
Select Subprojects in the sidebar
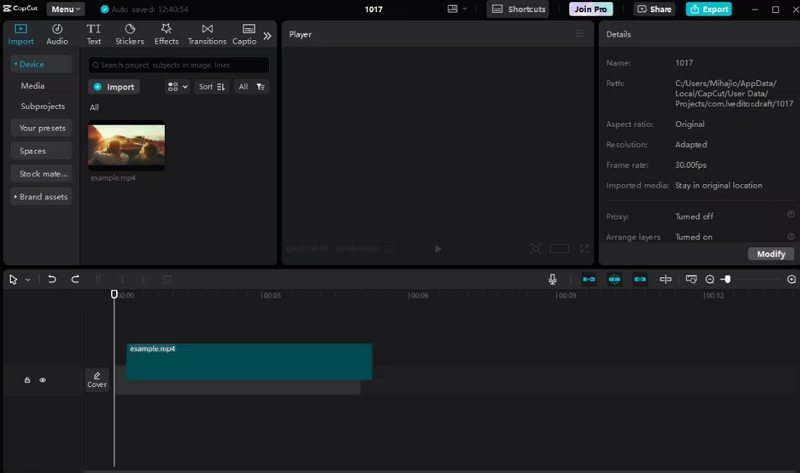point(43,106)
